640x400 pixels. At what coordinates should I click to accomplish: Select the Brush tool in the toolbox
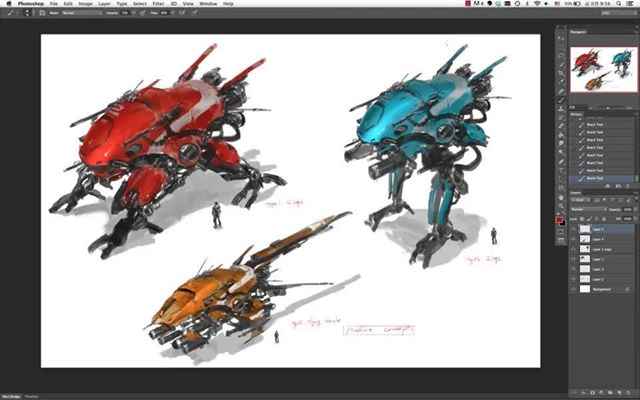point(561,100)
